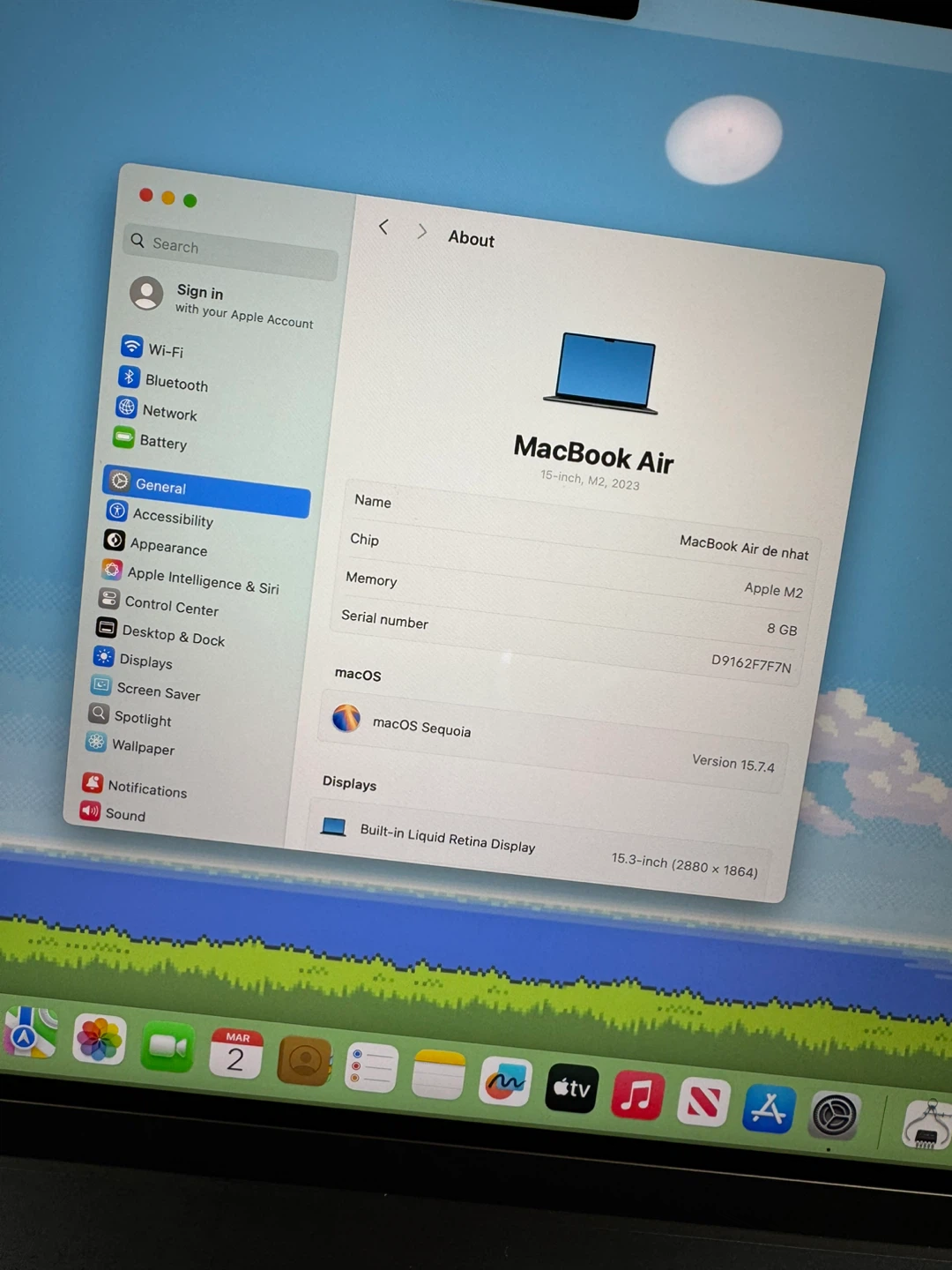Screen dimensions: 952x1270
Task: Click the sidebar Search field
Action: click(230, 250)
